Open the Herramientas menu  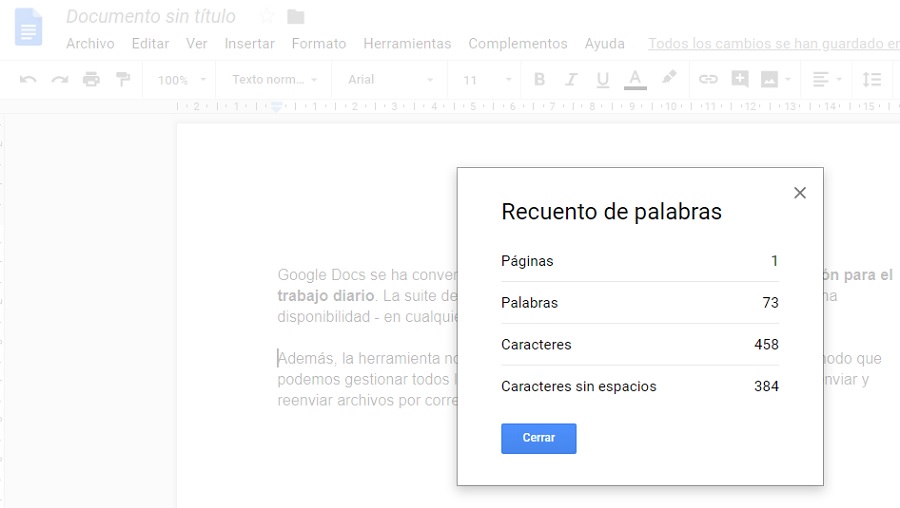pyautogui.click(x=407, y=44)
